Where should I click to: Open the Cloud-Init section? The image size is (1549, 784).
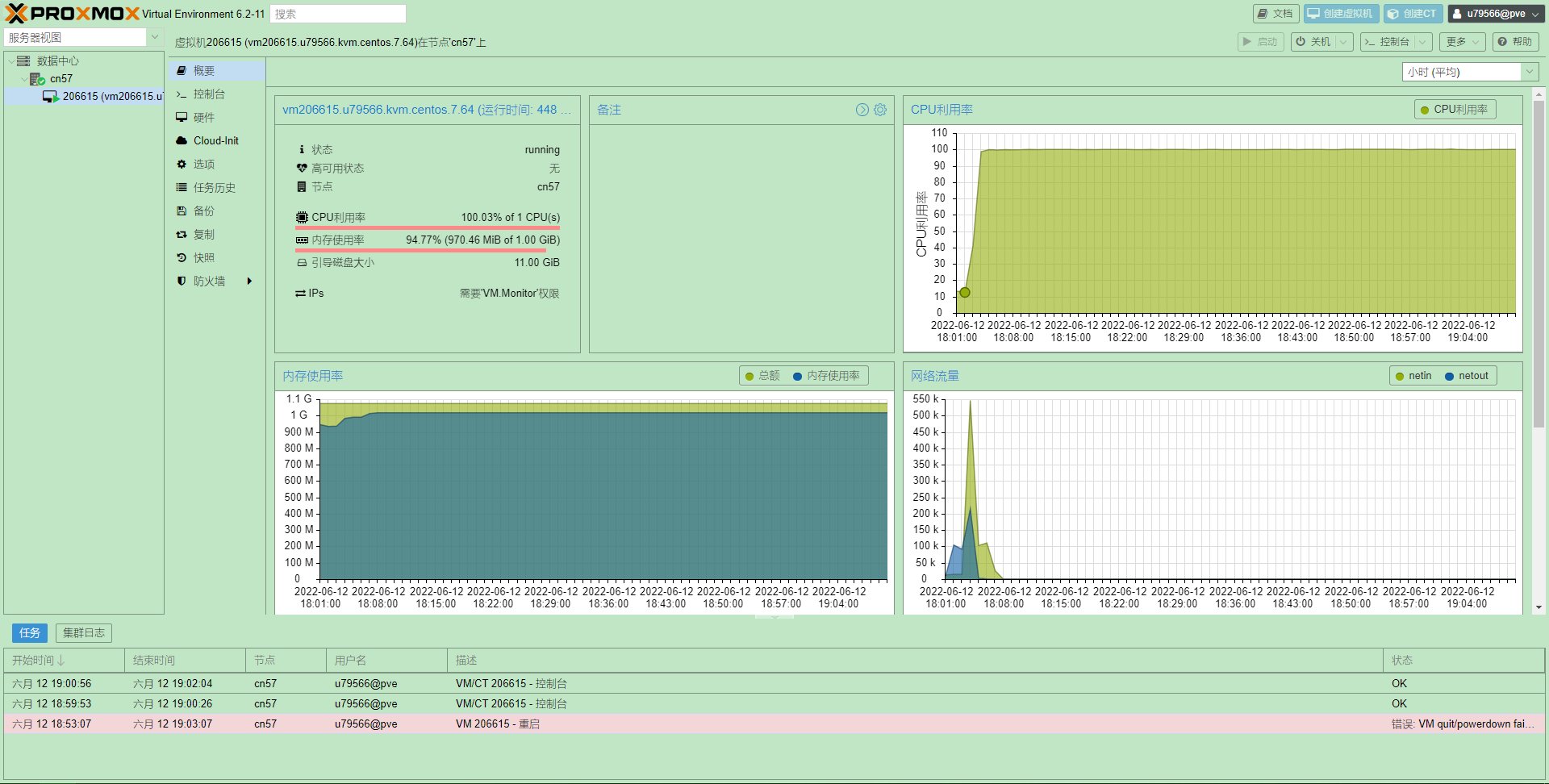click(216, 141)
